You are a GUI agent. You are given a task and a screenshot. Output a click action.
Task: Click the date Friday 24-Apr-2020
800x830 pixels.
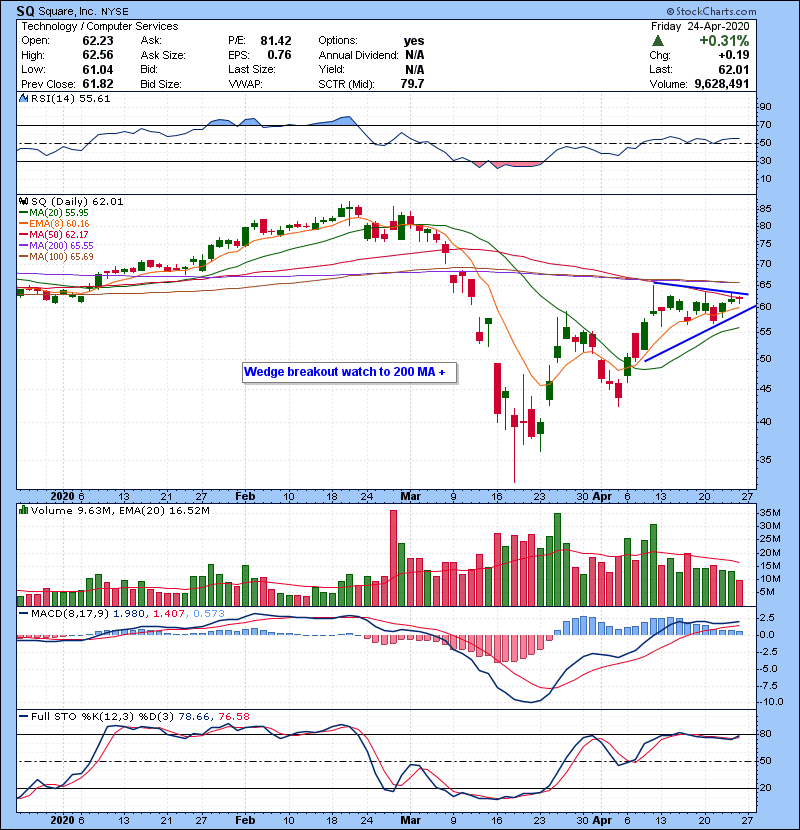click(700, 26)
